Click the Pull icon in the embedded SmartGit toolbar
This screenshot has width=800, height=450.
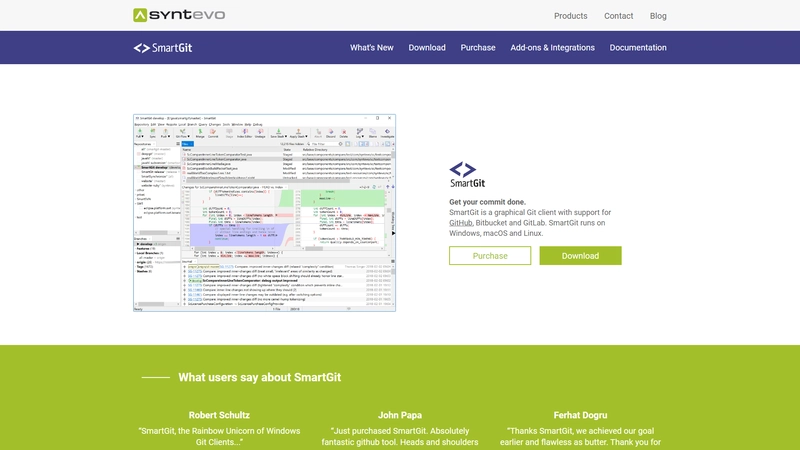(x=139, y=132)
